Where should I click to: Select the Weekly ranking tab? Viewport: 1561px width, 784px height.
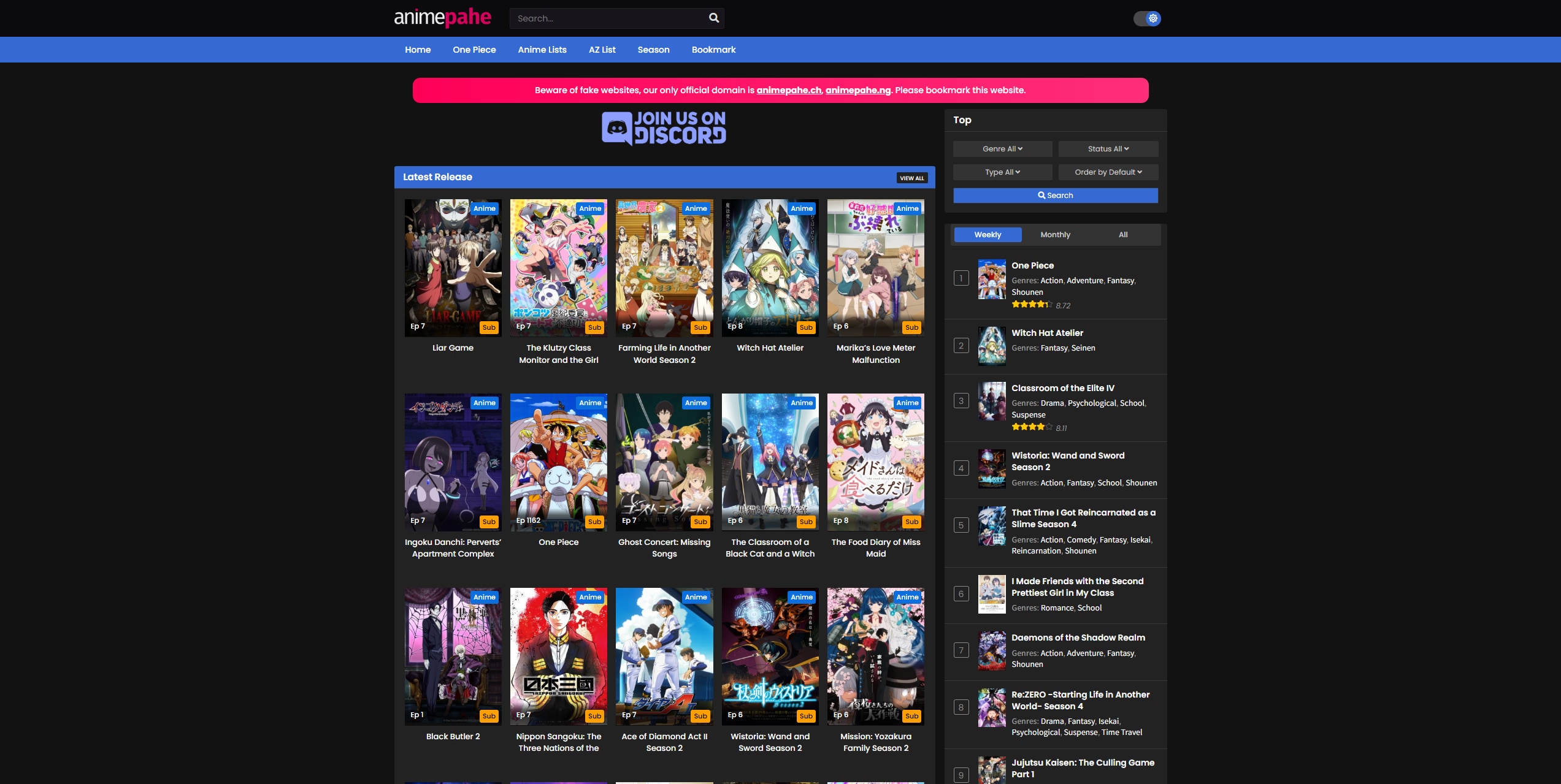pos(988,235)
